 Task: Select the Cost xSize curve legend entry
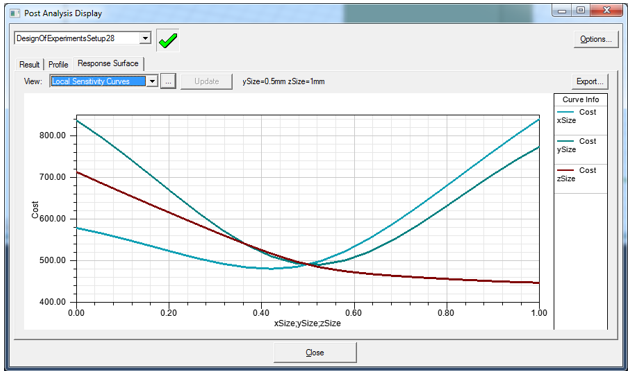click(580, 116)
